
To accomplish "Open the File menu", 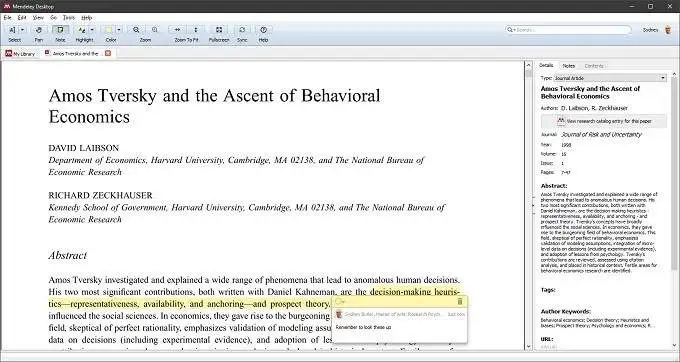I will pyautogui.click(x=7, y=18).
